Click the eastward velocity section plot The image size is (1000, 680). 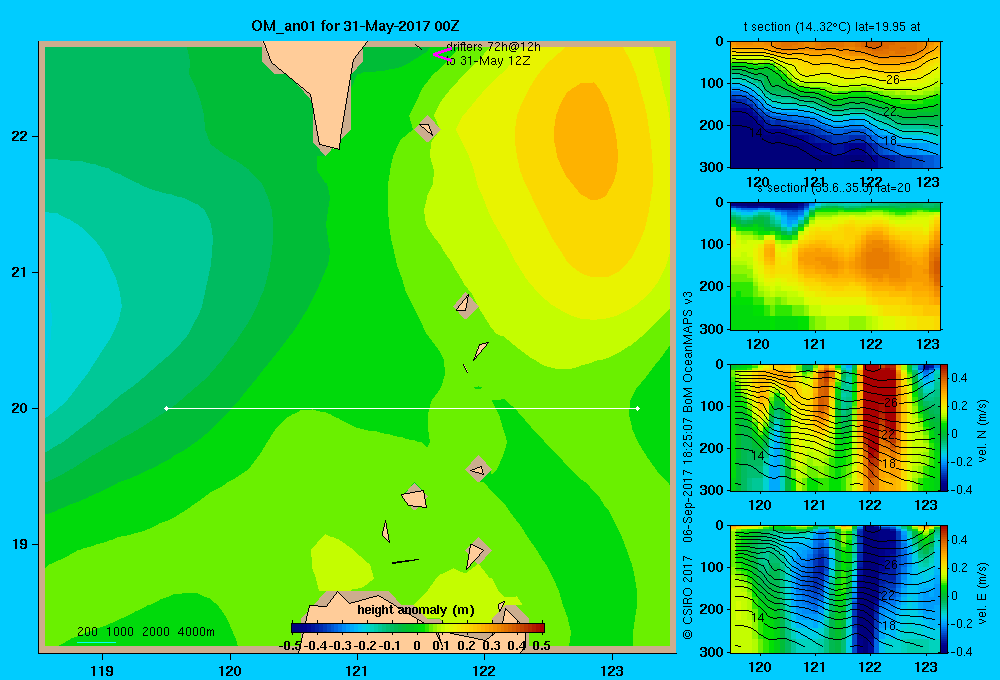835,589
